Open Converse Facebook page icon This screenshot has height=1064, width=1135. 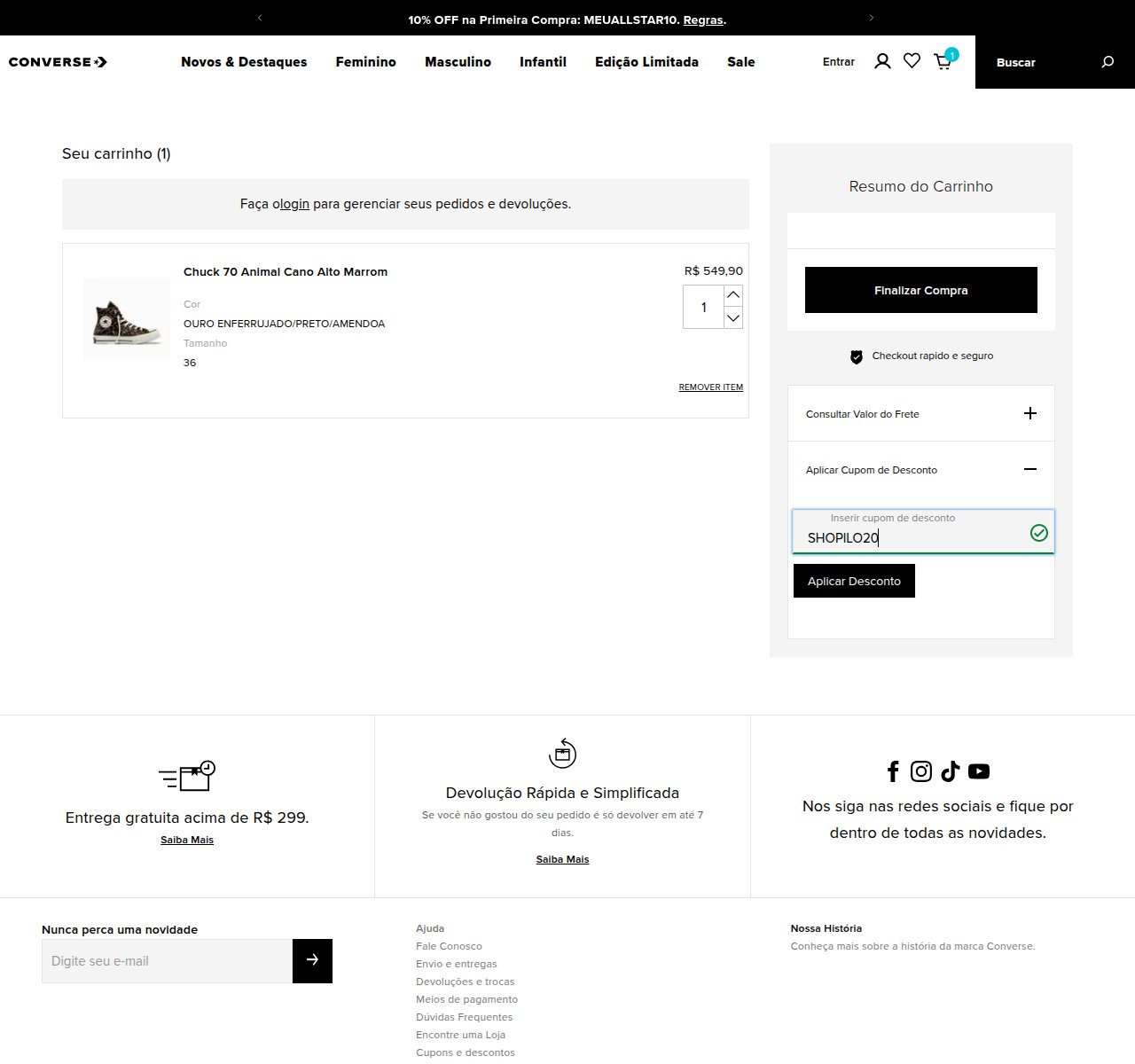[x=893, y=771]
